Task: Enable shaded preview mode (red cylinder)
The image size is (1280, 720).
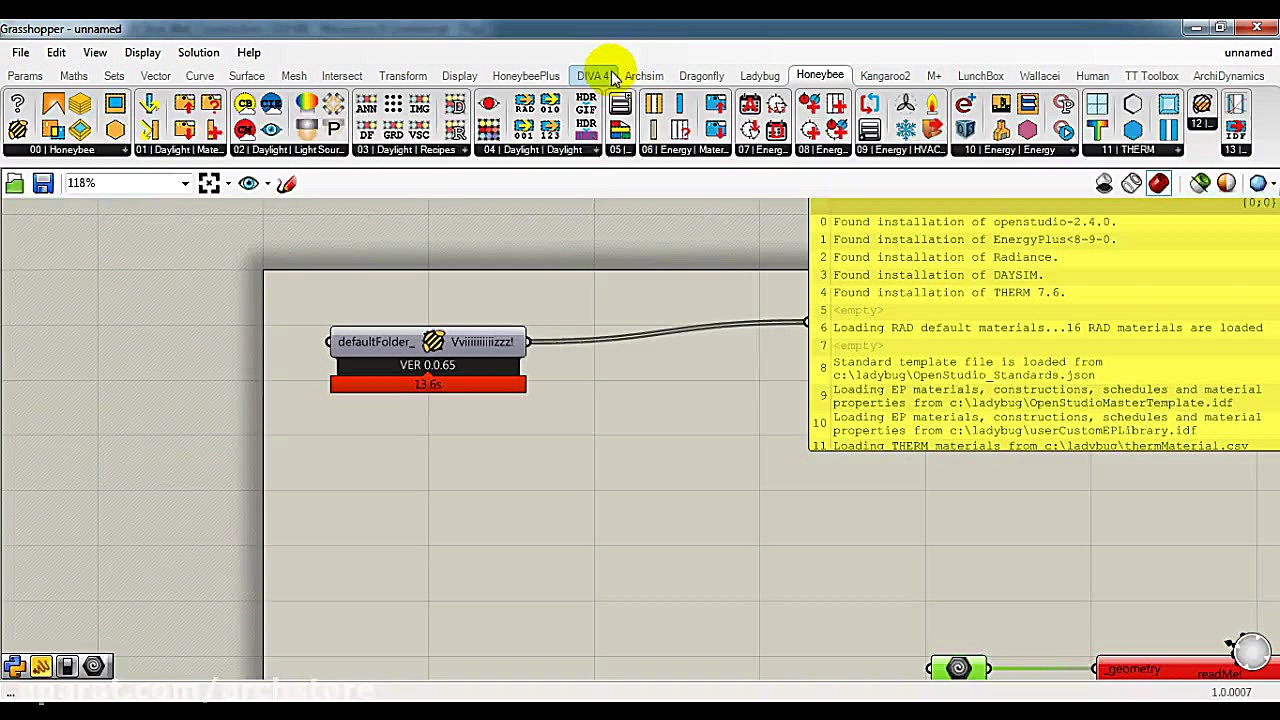Action: pyautogui.click(x=1159, y=183)
